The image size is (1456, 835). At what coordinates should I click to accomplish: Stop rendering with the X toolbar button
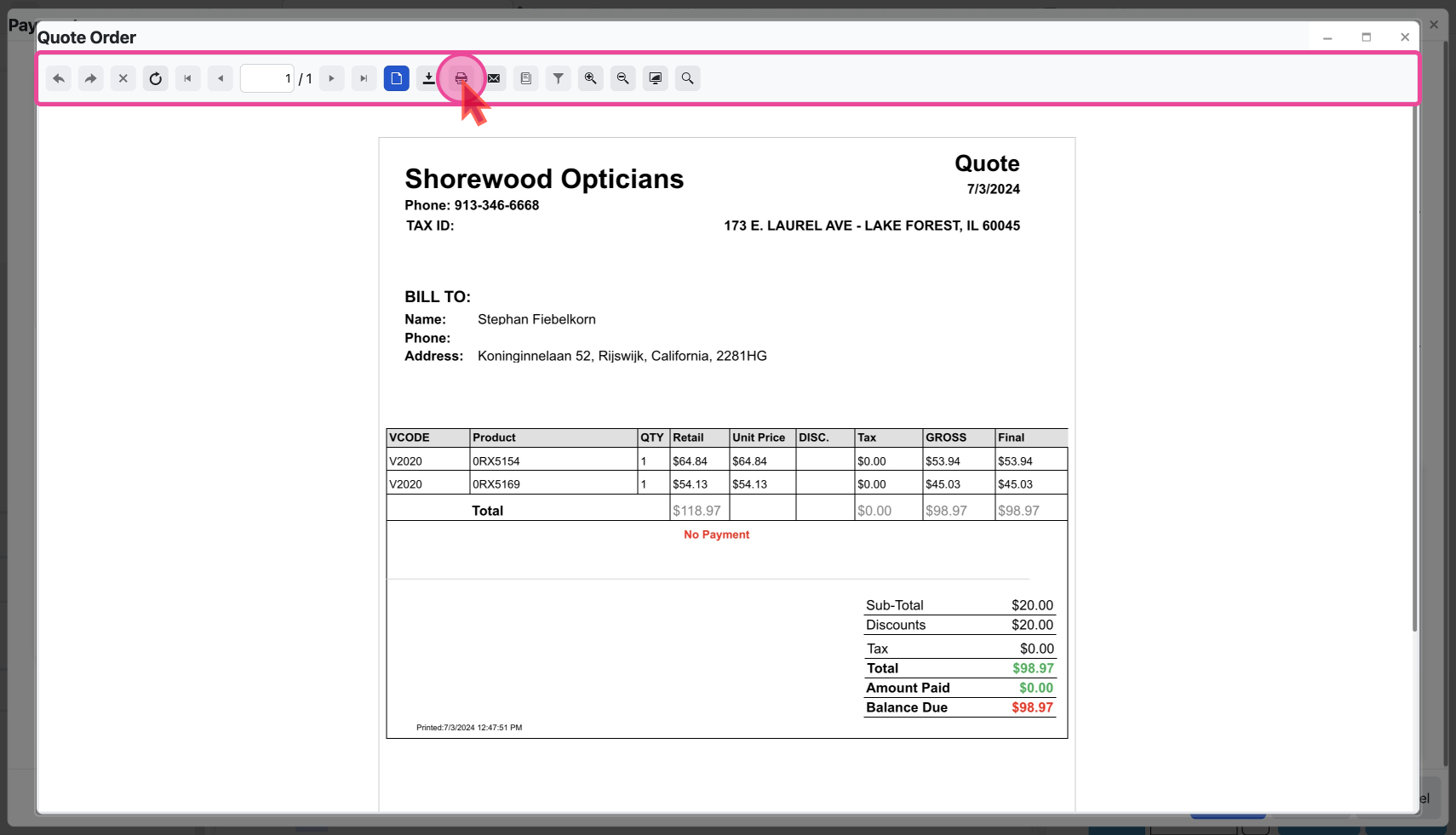(123, 78)
